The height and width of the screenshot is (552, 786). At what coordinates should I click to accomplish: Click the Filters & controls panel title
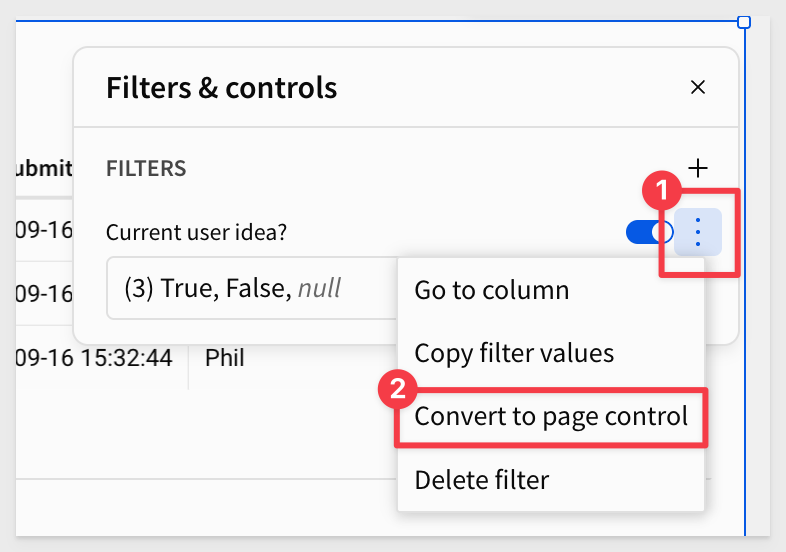[222, 88]
